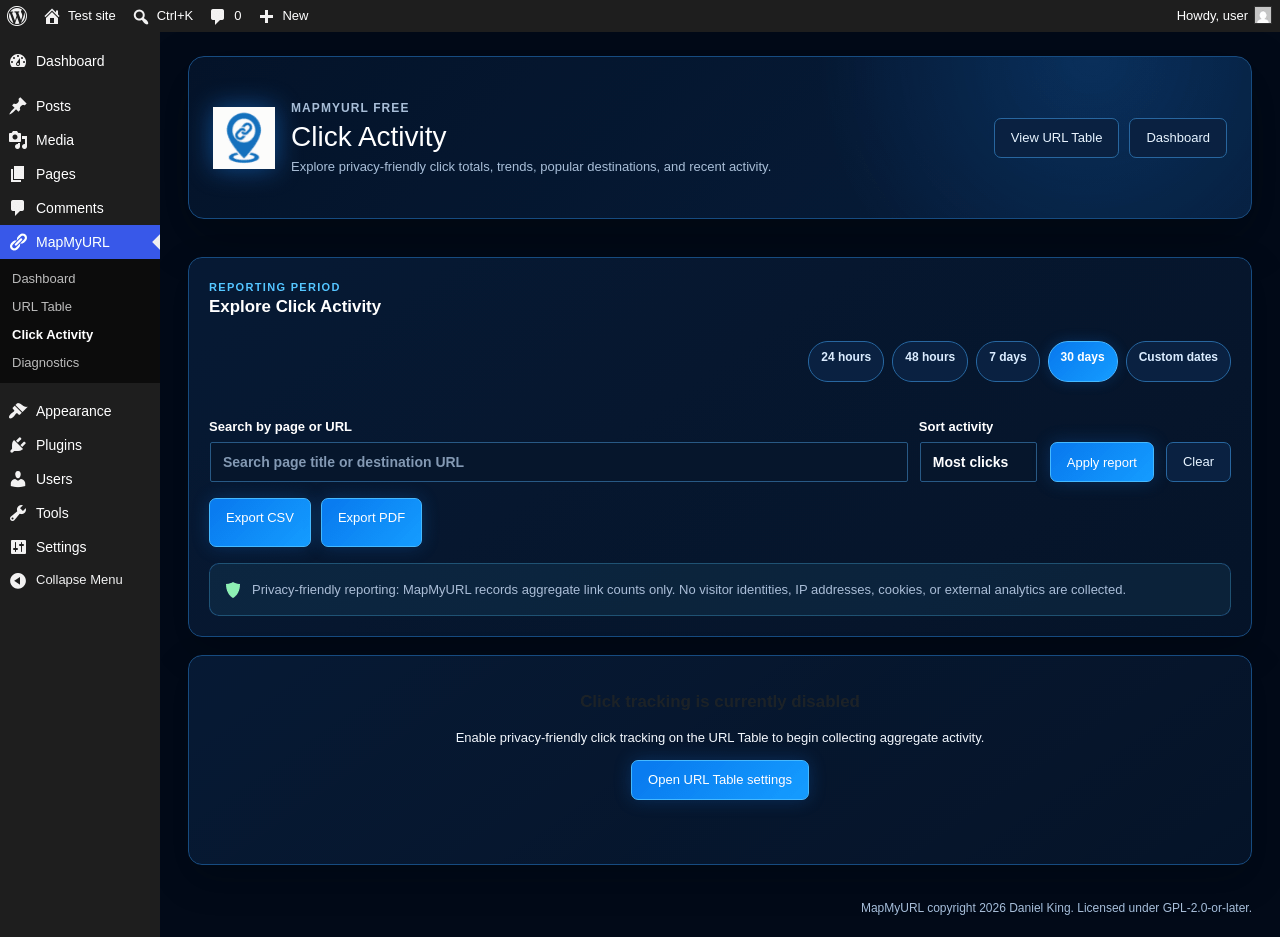Click Export PDF button
Image resolution: width=1280 pixels, height=937 pixels.
tap(371, 522)
